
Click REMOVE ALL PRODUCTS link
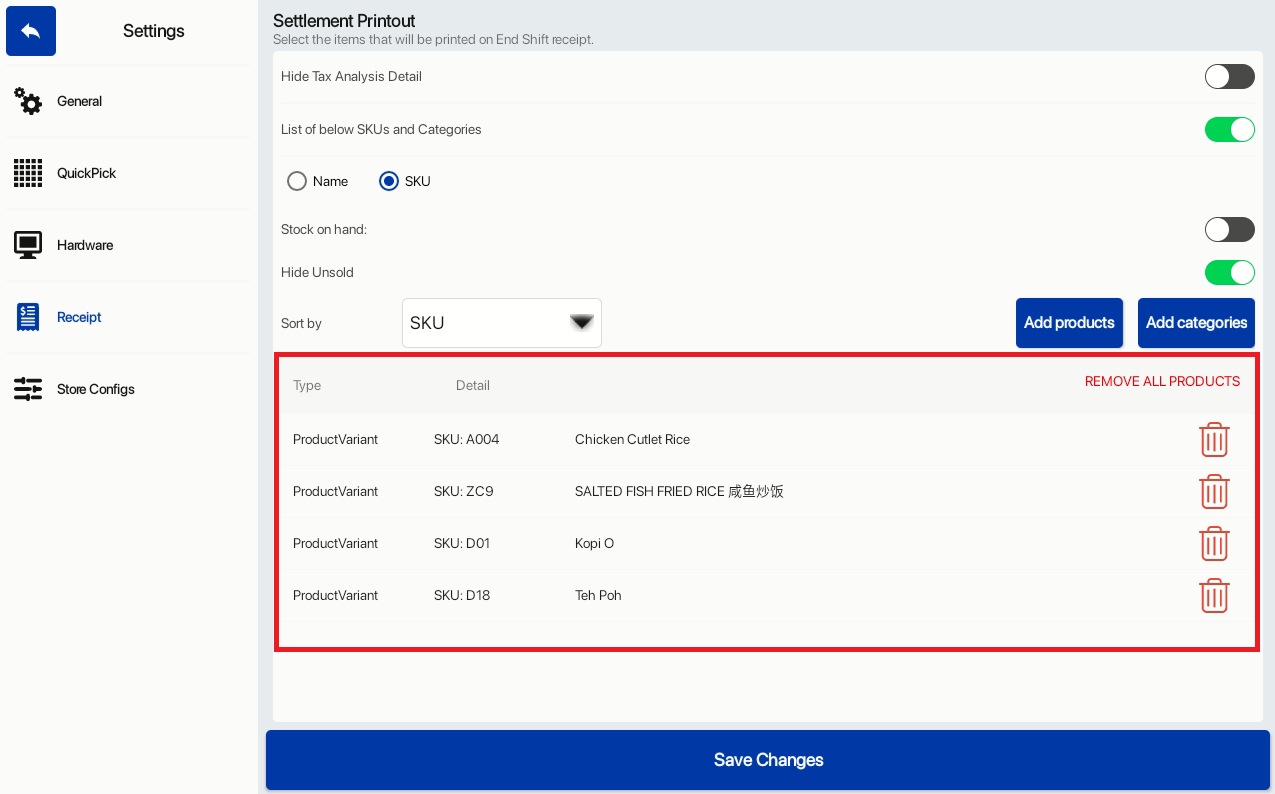[1162, 381]
